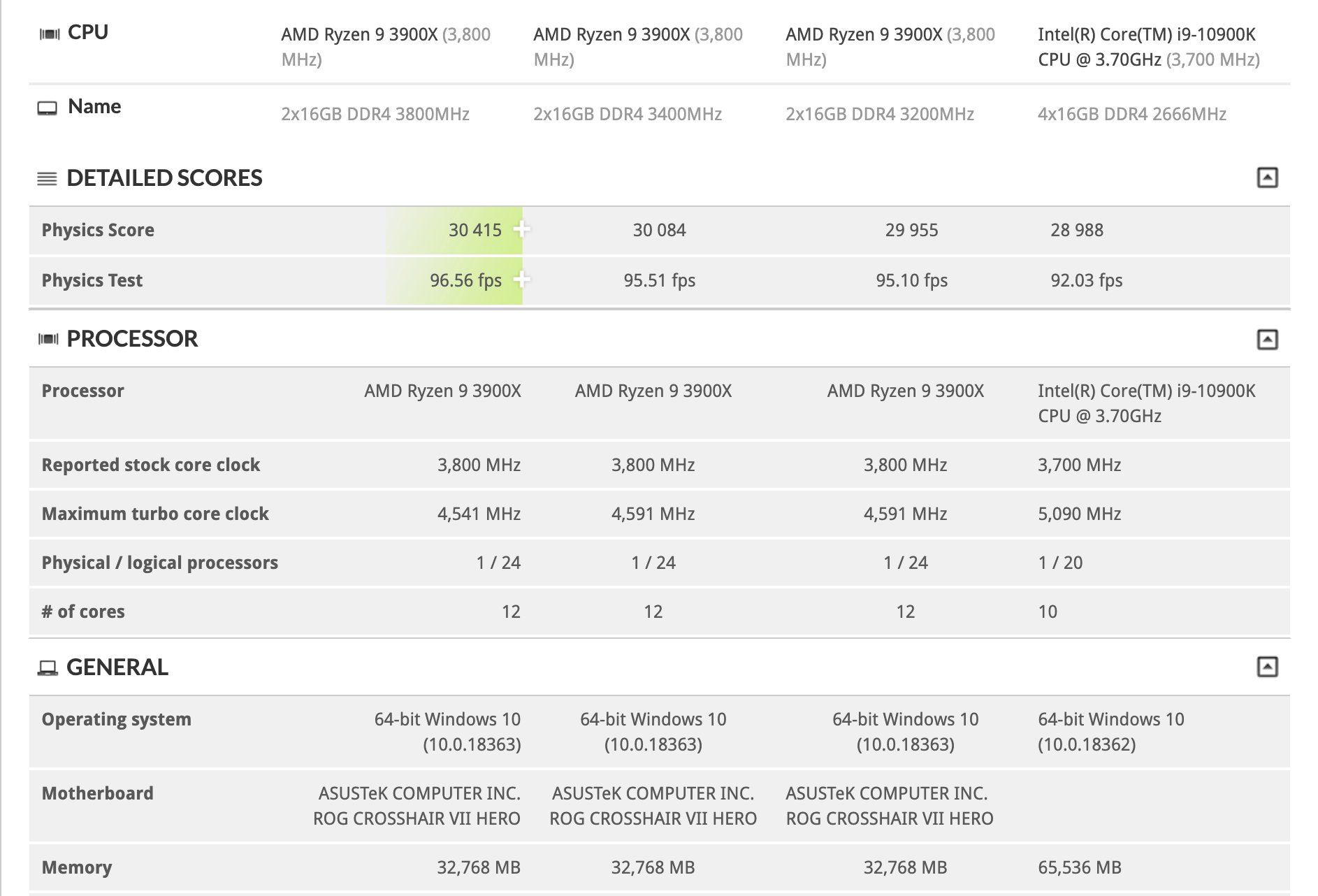The image size is (1318, 896).
Task: Click the list icon beside DETAILED SCORES
Action: tap(47, 178)
